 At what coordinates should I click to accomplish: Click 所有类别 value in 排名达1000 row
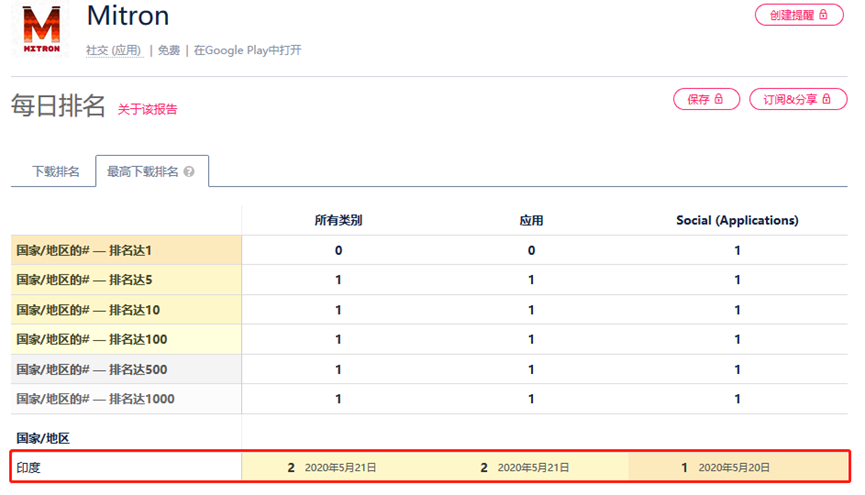coord(338,399)
